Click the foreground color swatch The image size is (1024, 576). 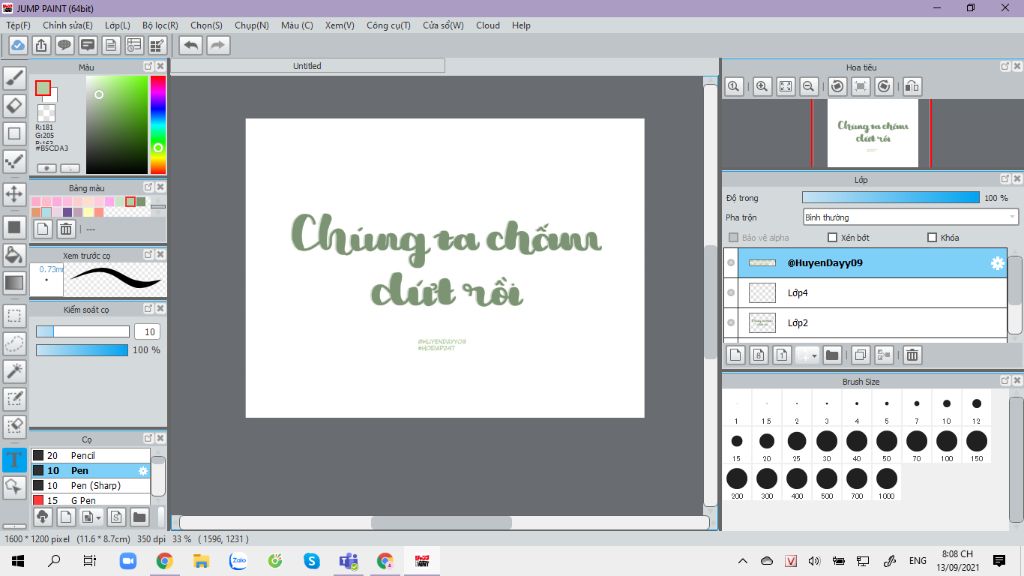point(43,88)
